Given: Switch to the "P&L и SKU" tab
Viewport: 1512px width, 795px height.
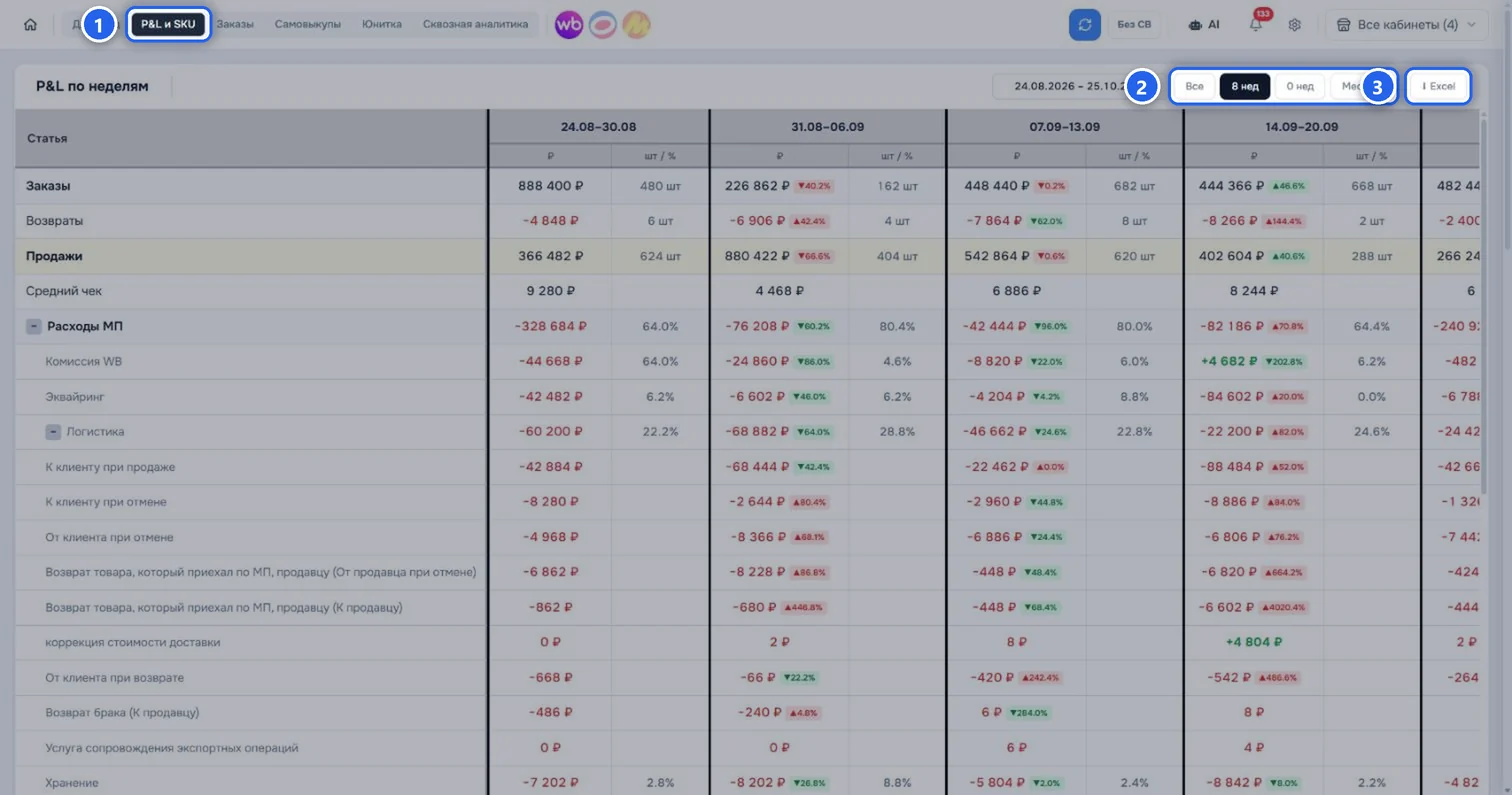Looking at the screenshot, I should 168,24.
